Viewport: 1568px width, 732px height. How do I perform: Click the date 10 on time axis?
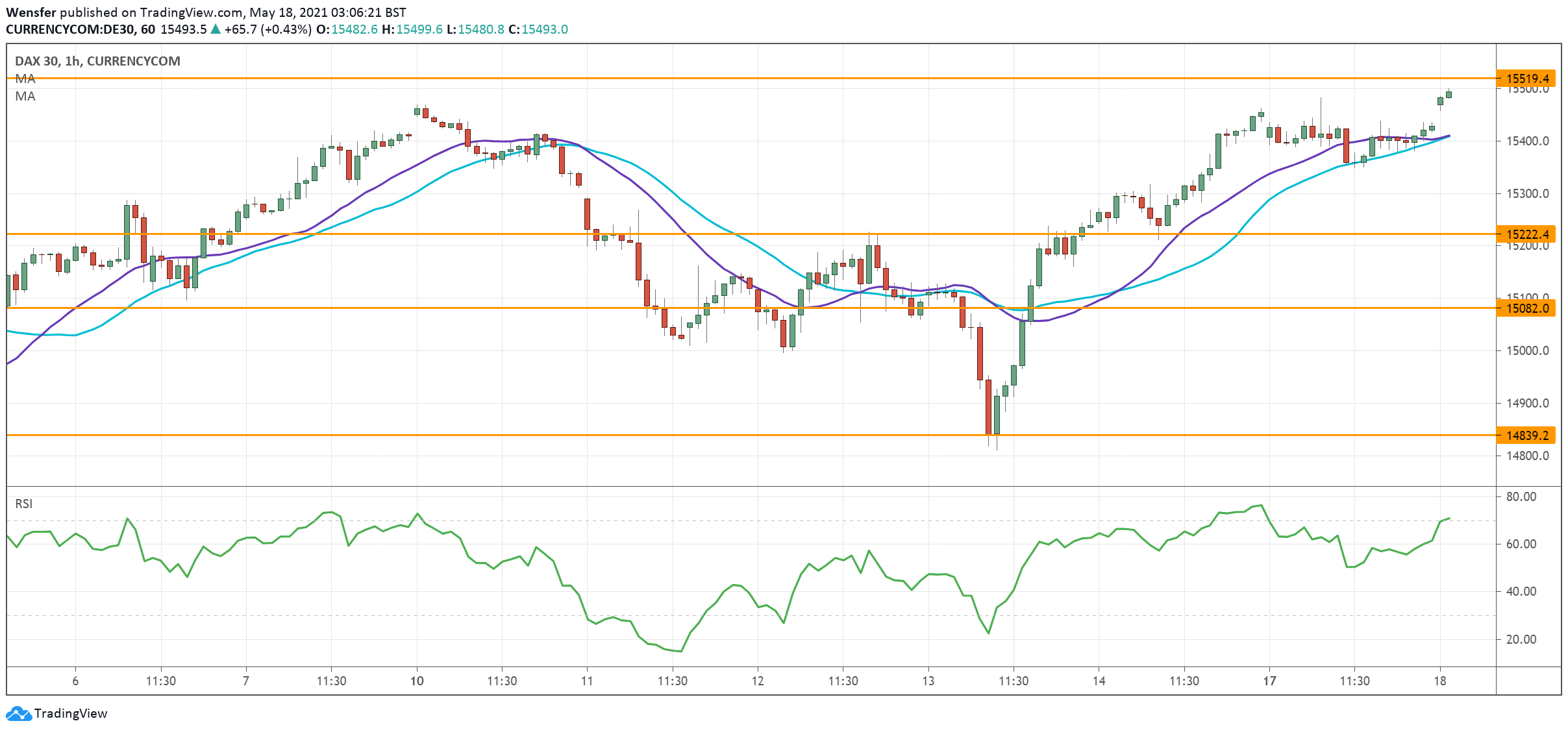(x=417, y=681)
